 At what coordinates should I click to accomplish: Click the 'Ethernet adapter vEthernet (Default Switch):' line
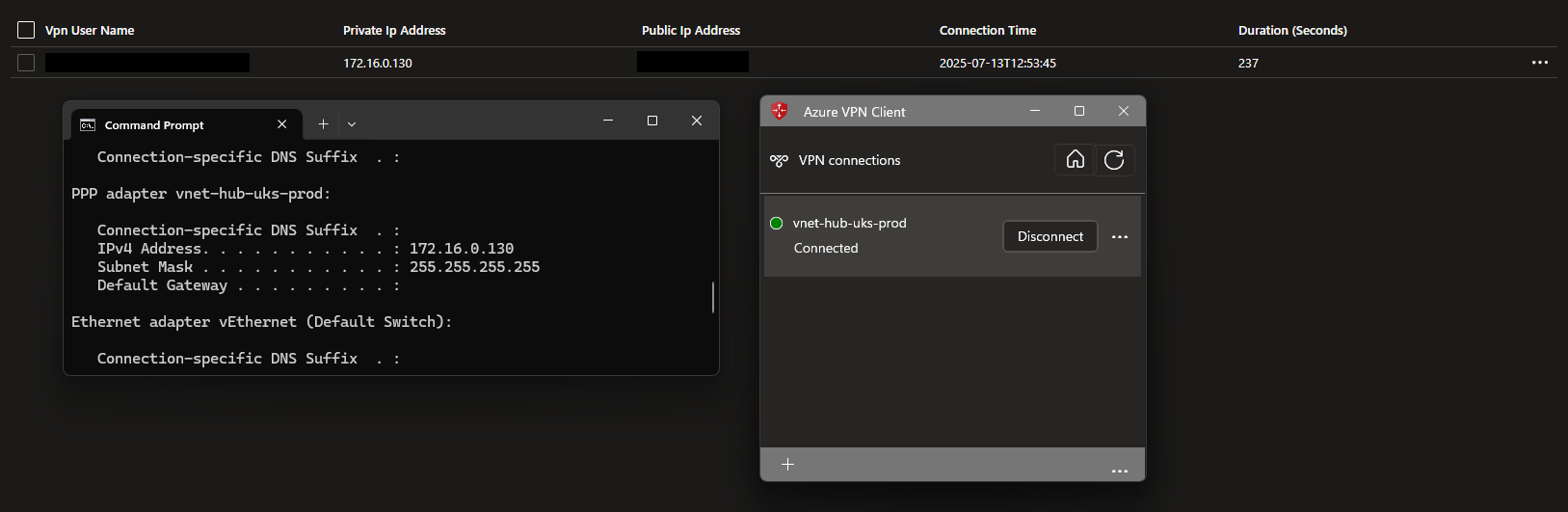coord(261,322)
